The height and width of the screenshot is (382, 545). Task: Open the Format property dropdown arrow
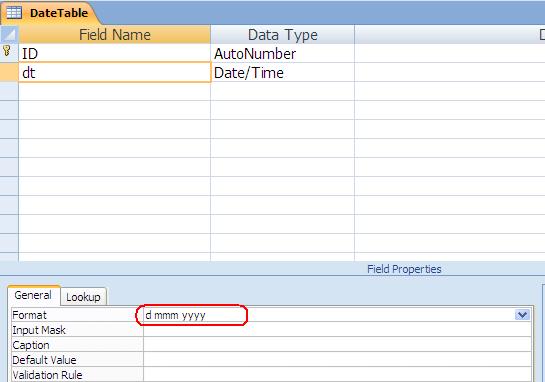[x=522, y=315]
